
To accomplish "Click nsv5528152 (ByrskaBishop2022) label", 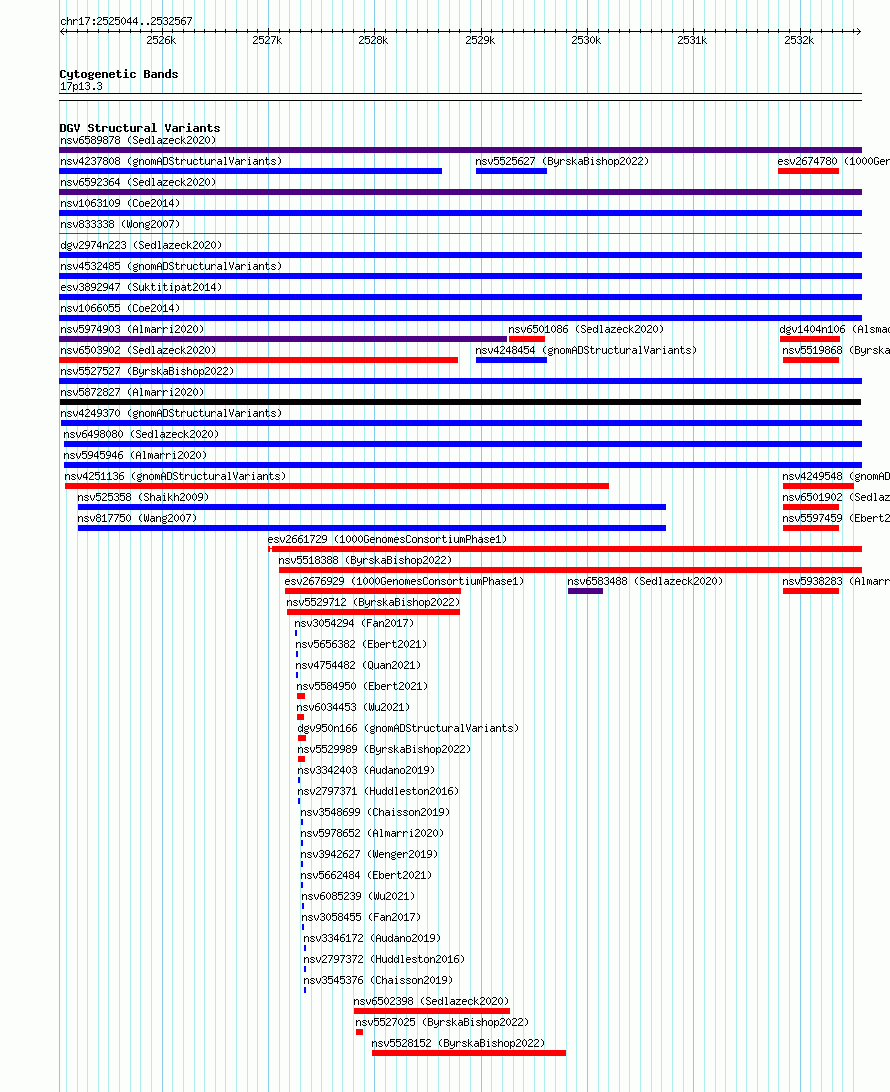I will (458, 1043).
